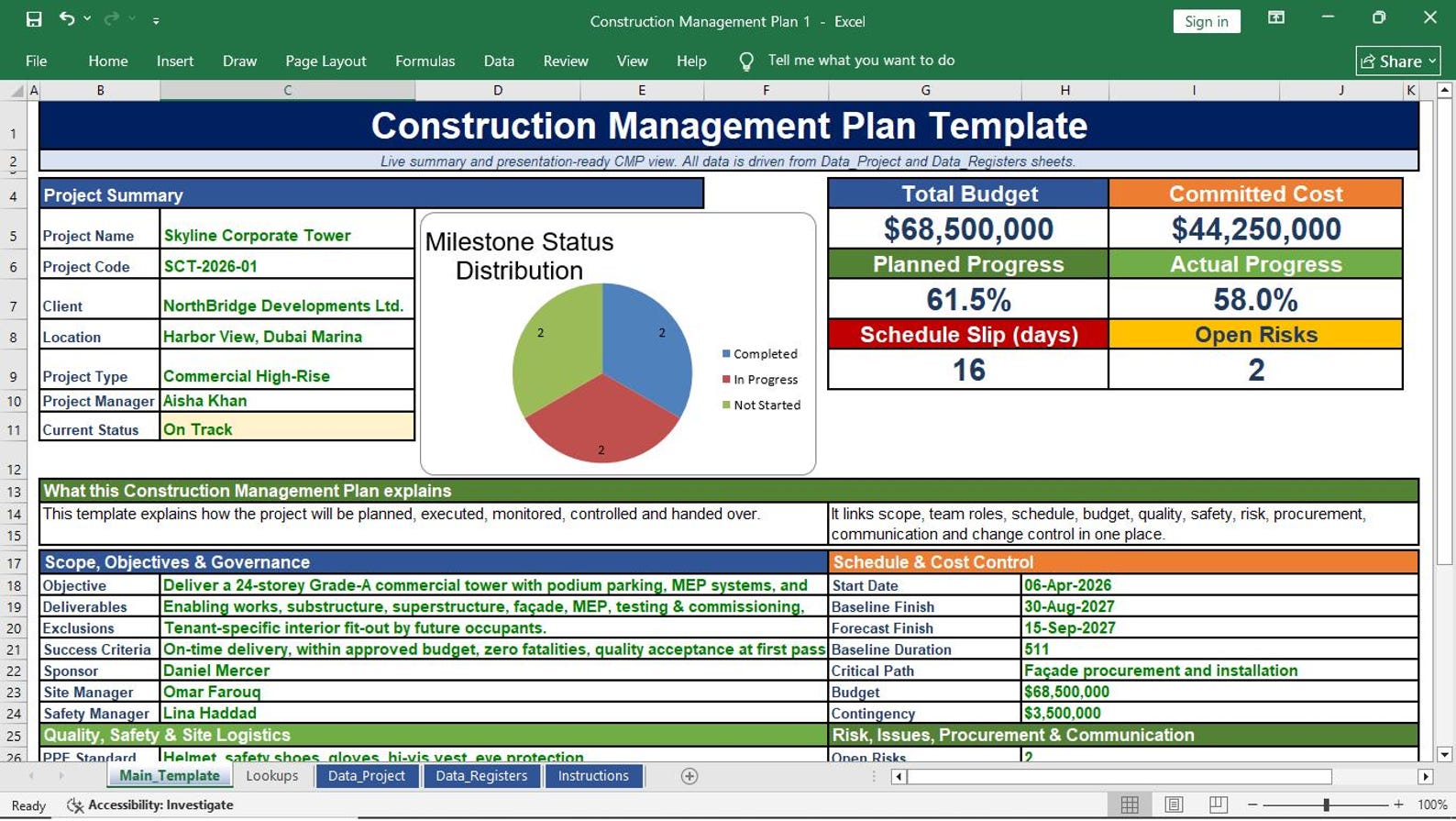The height and width of the screenshot is (821, 1456).
Task: Customize the Quick Access Toolbar dropdown
Action: [156, 19]
